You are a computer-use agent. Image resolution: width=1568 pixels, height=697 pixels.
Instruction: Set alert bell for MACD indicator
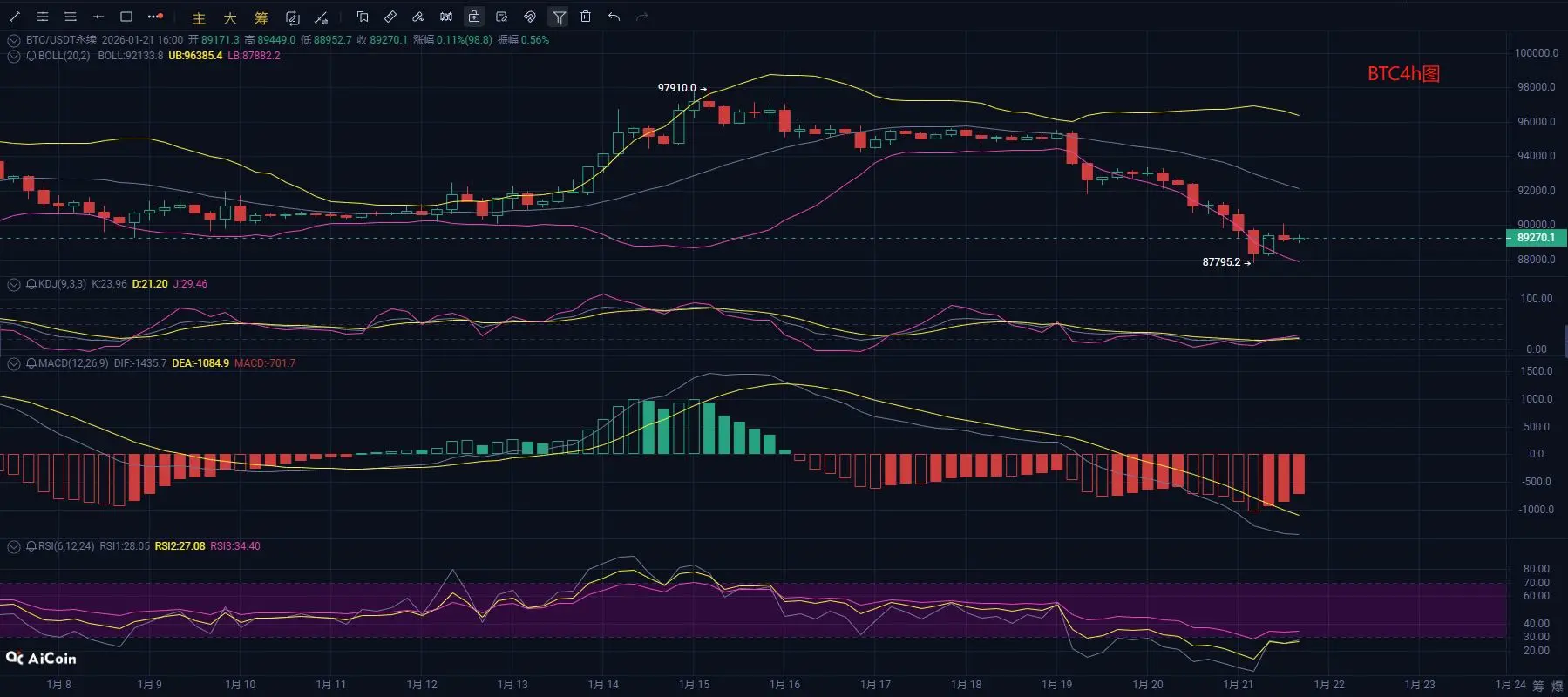pos(31,363)
